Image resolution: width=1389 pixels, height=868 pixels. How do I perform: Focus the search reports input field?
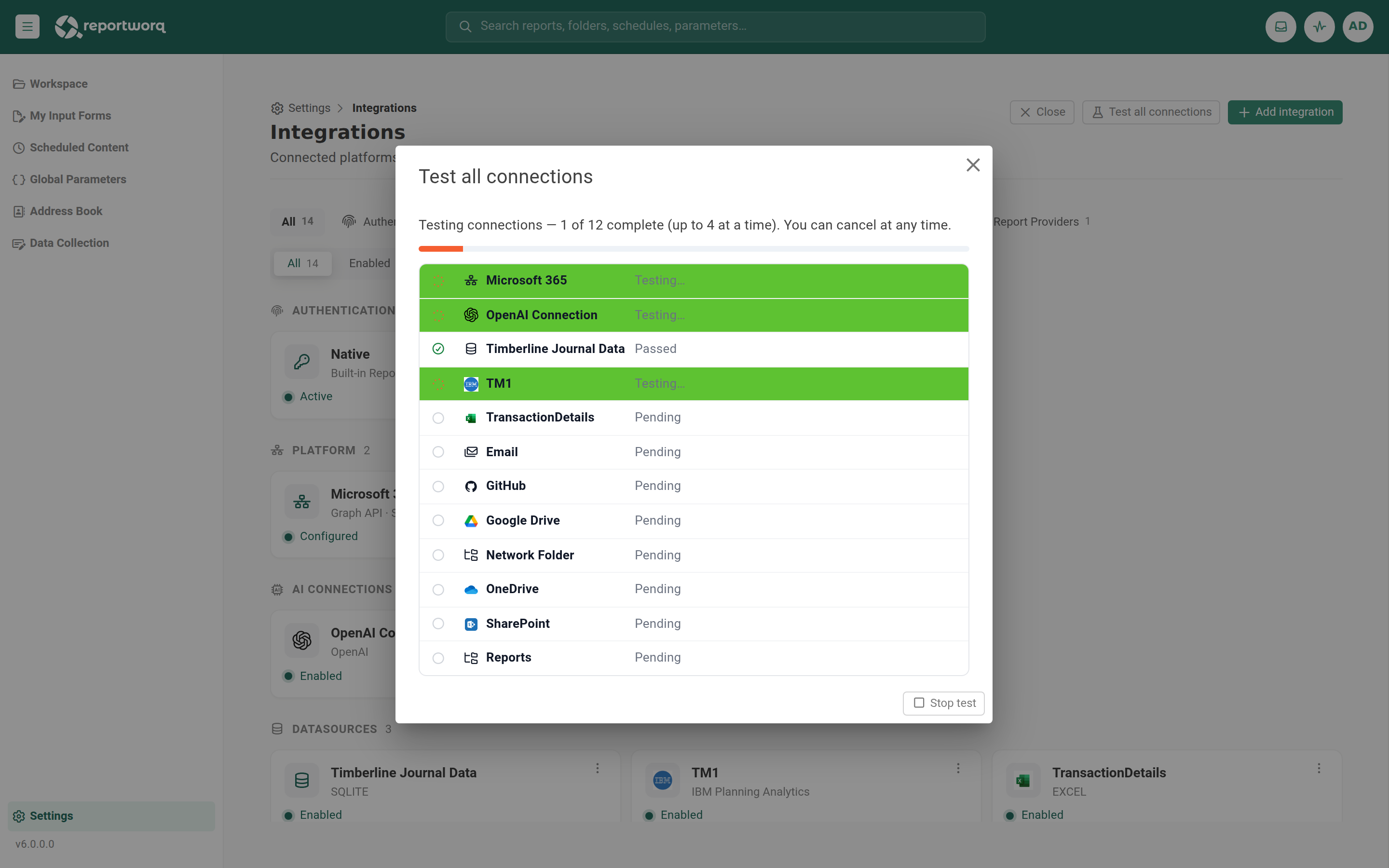coord(715,27)
